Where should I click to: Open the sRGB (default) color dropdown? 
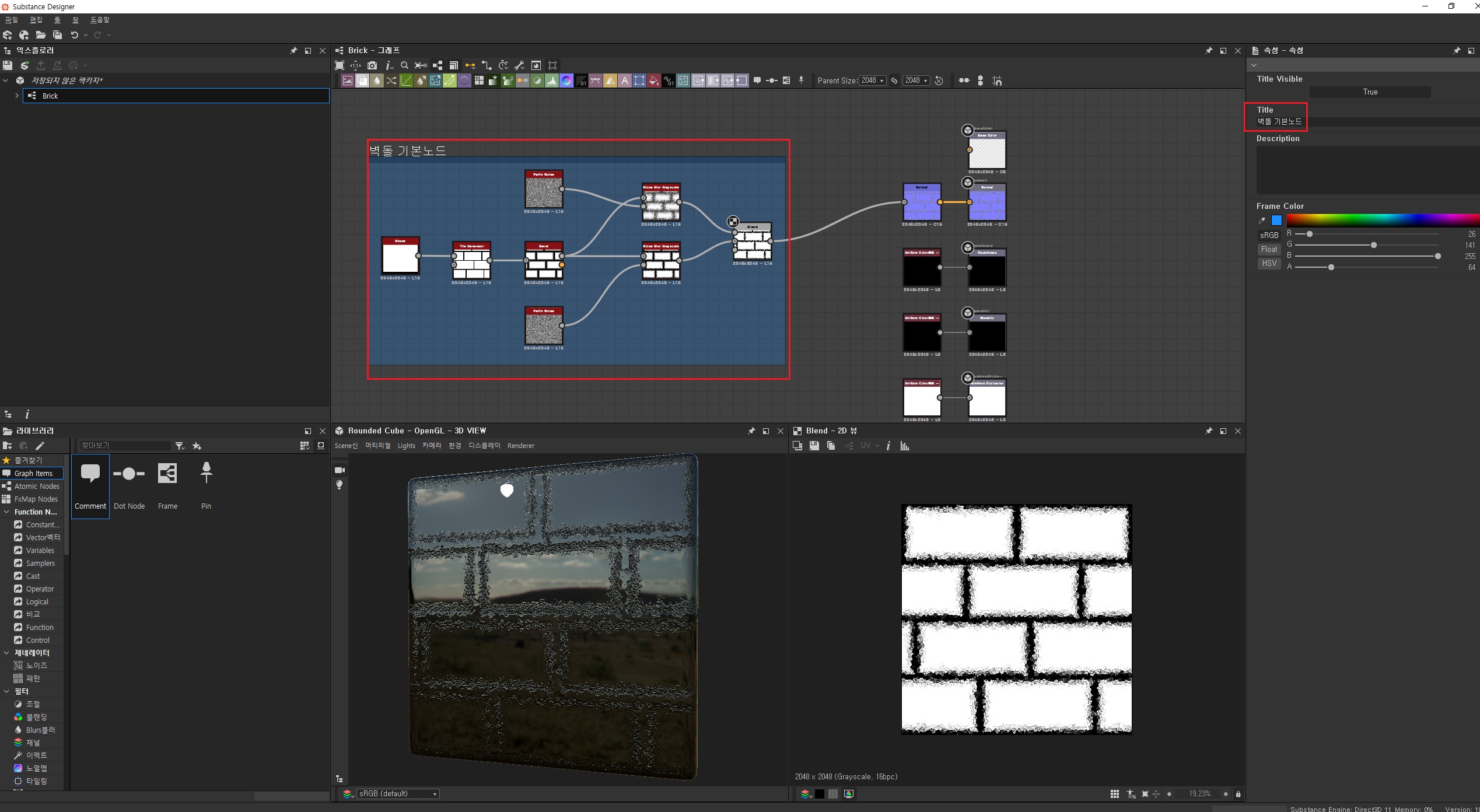coord(397,794)
